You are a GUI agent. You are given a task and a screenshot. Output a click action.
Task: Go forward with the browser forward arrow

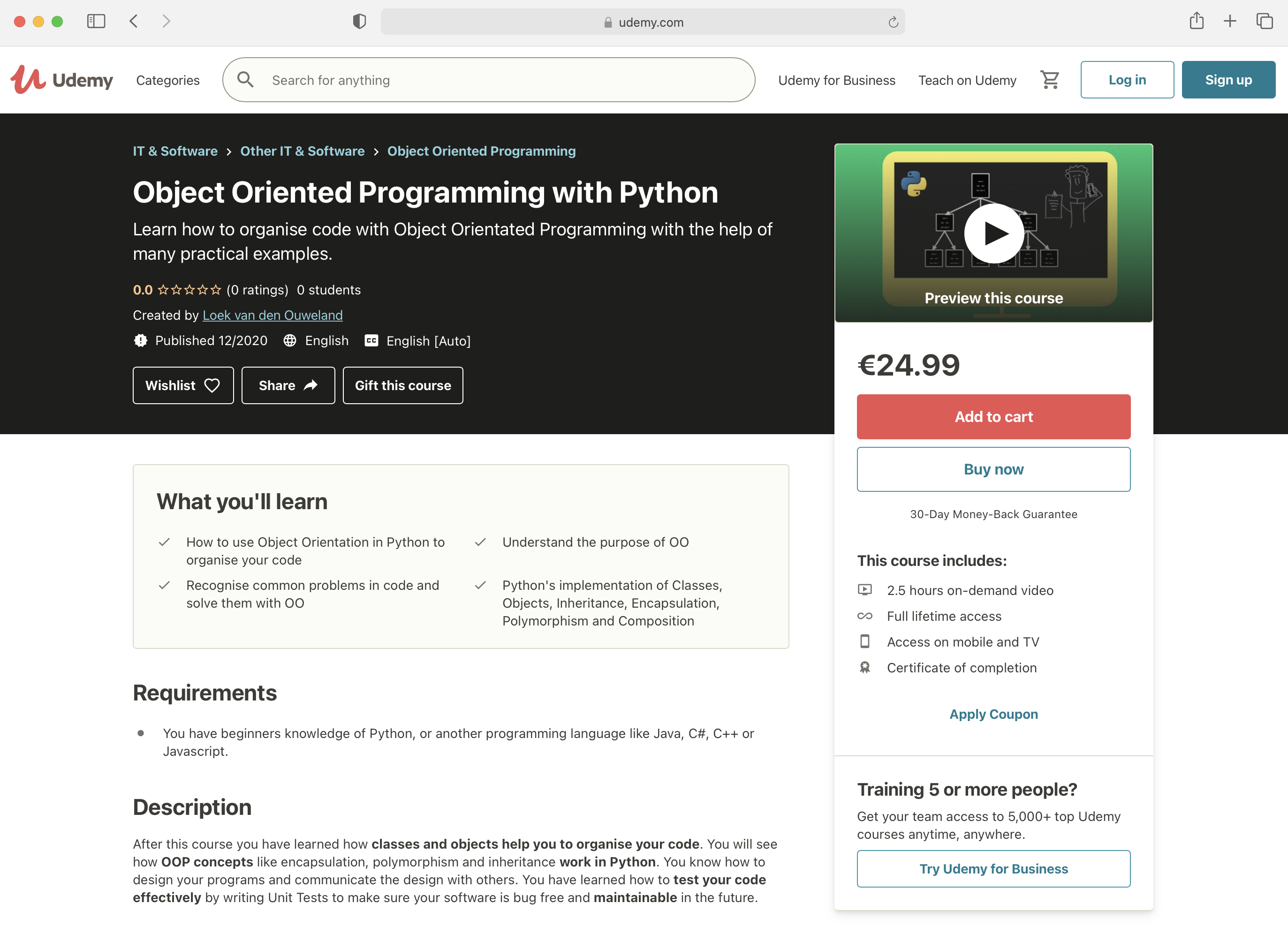(166, 22)
